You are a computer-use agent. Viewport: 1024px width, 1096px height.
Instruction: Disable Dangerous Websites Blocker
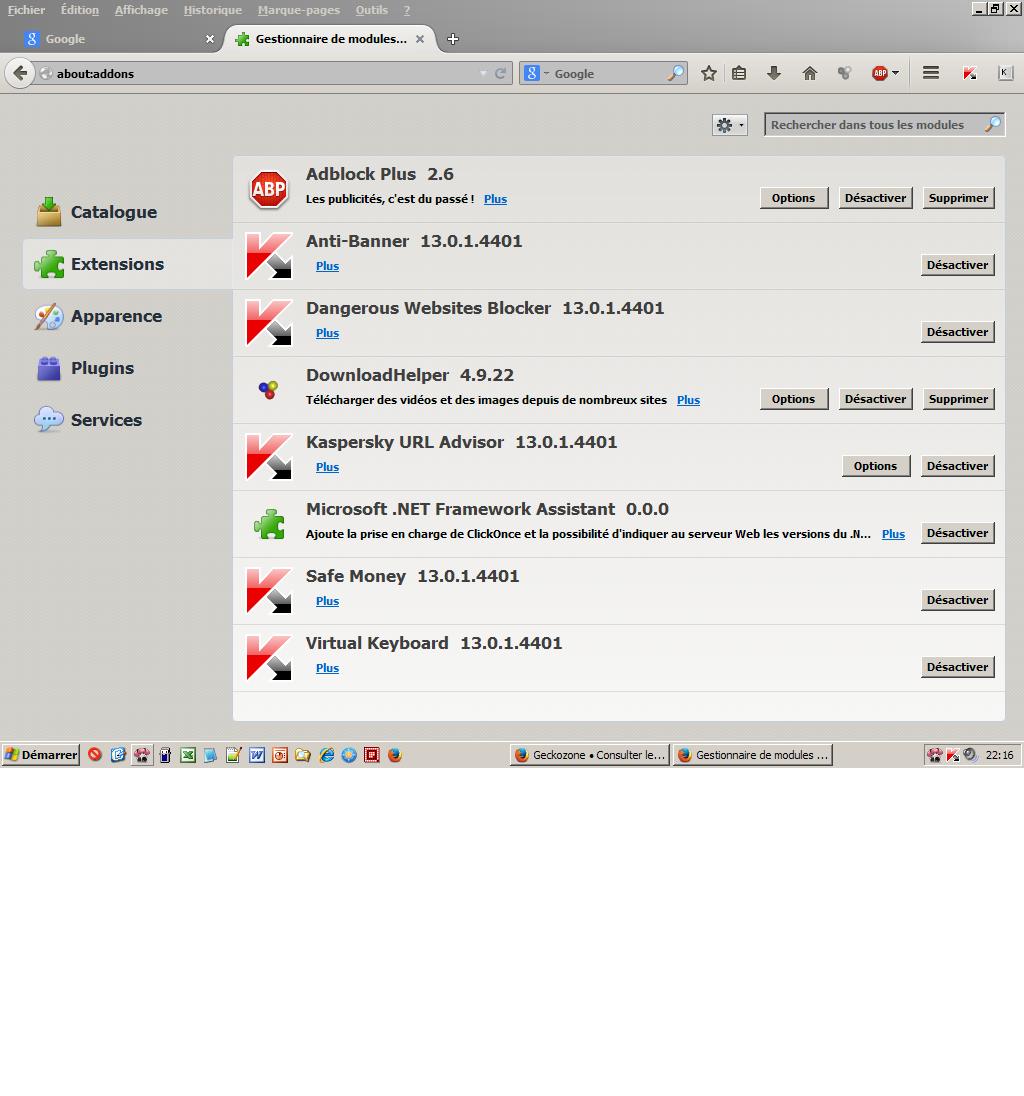coord(958,332)
